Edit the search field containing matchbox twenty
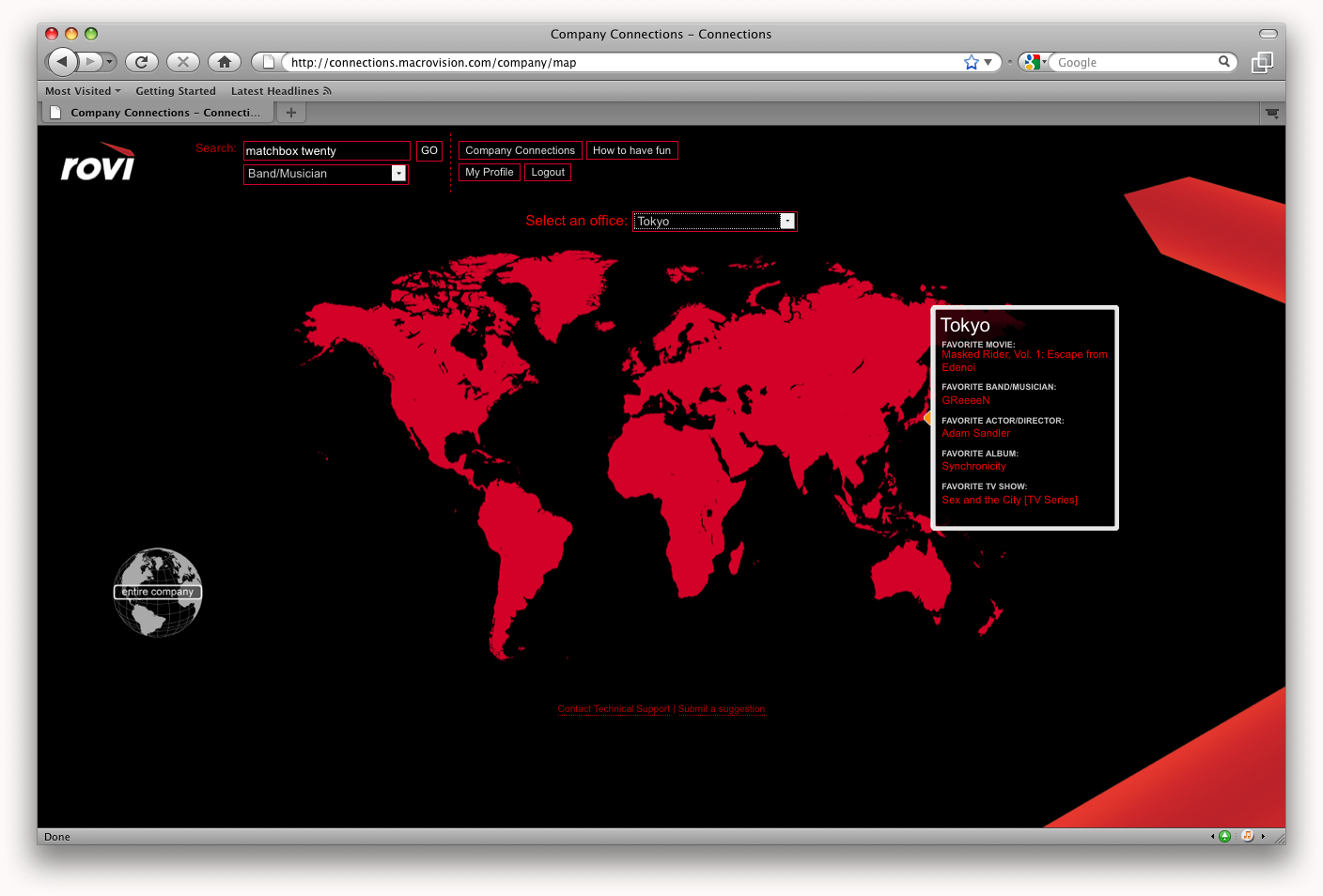 [327, 151]
